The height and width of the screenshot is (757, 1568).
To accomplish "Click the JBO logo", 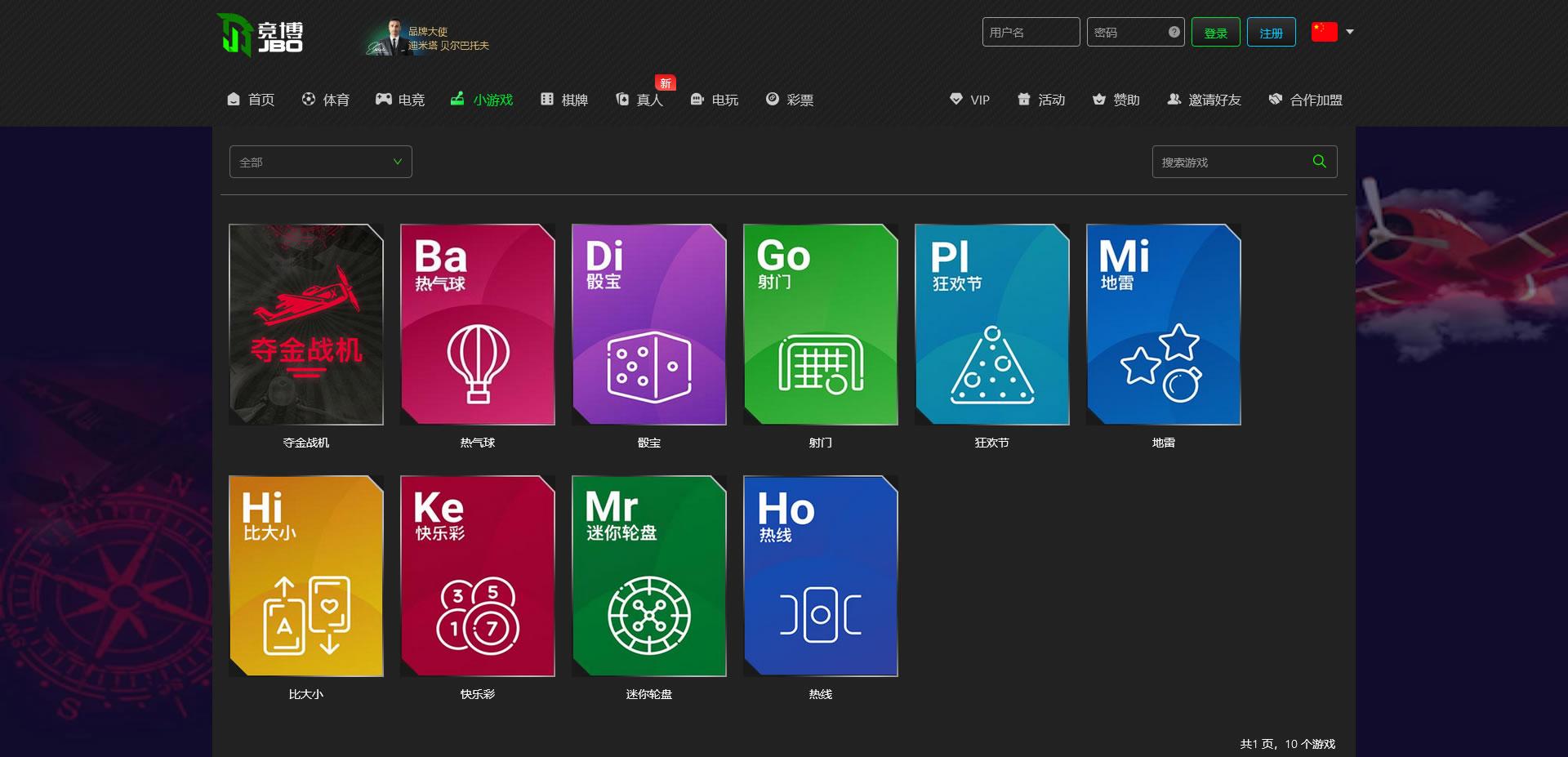I will pos(260,35).
